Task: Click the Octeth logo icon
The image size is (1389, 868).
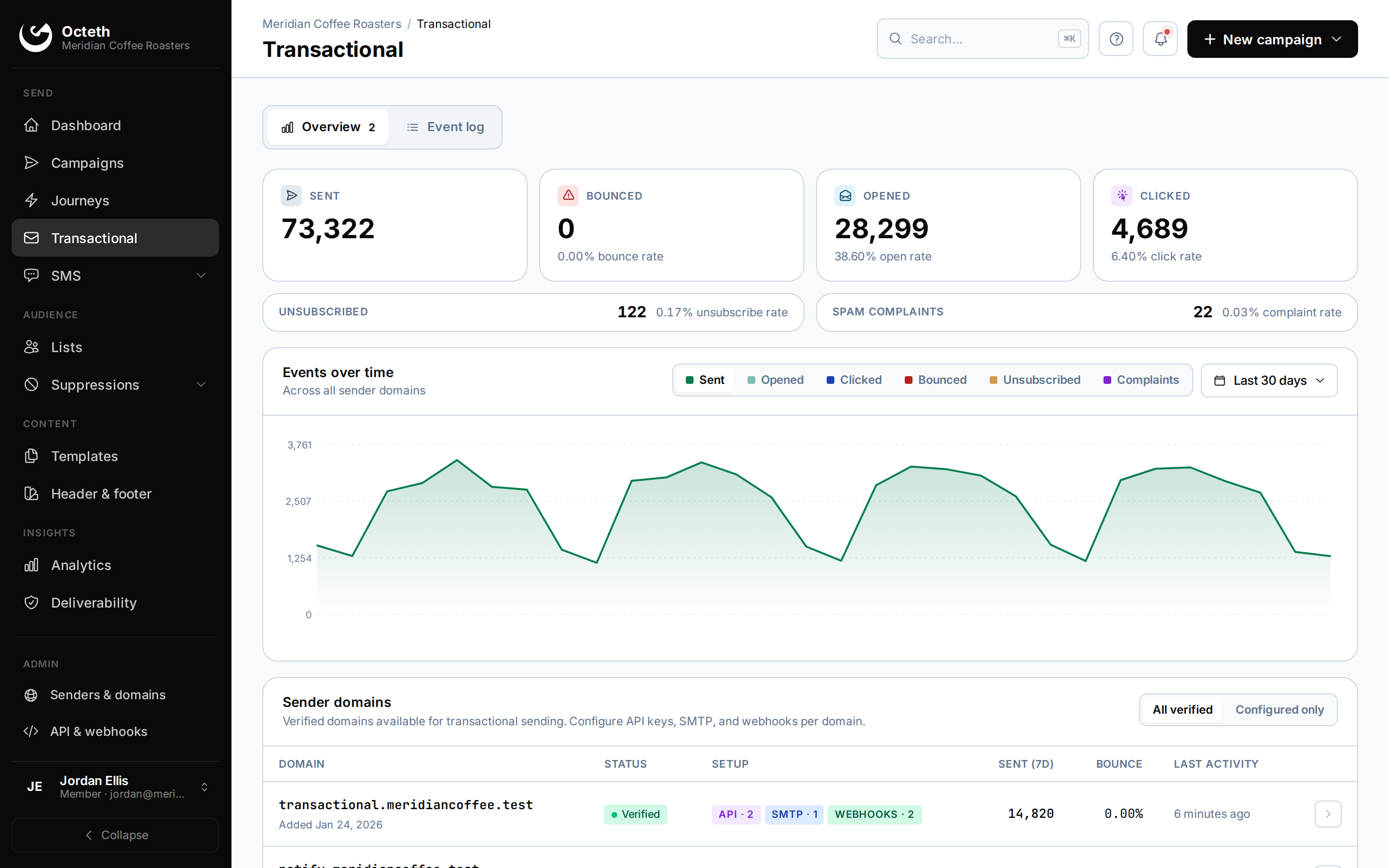Action: click(x=36, y=38)
